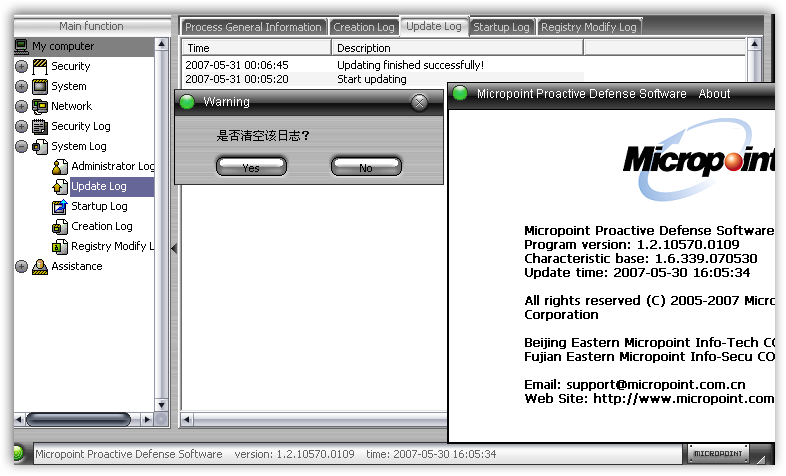Collapse the System Log tree node
The height and width of the screenshot is (476, 786).
[21, 146]
